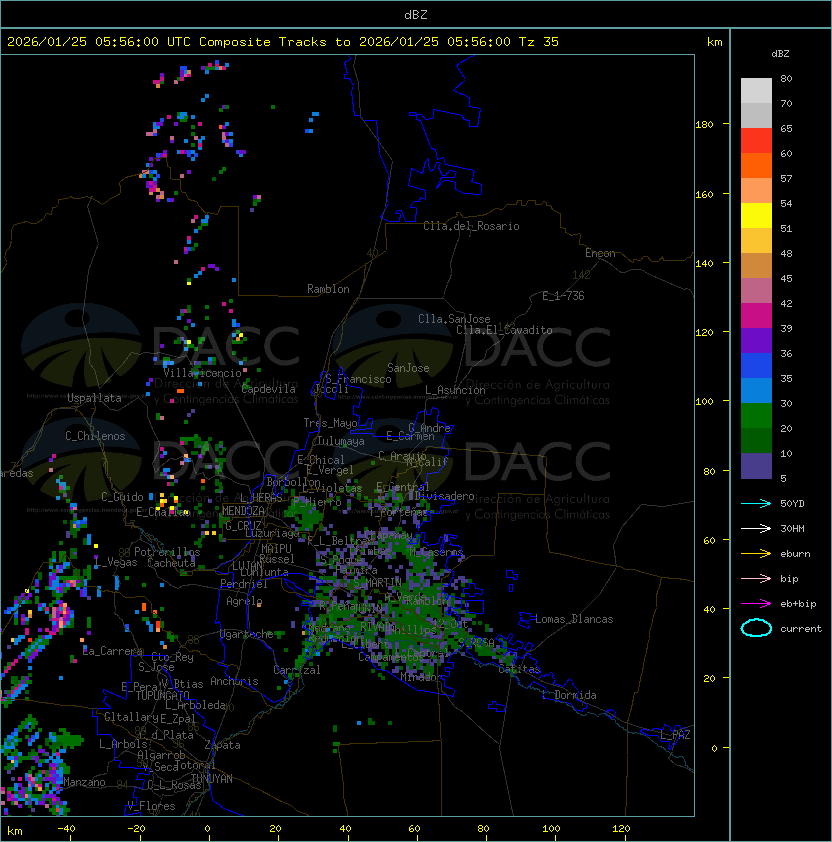The width and height of the screenshot is (832, 842).
Task: Click the Lomas_Blancas label
Action: [x=574, y=619]
